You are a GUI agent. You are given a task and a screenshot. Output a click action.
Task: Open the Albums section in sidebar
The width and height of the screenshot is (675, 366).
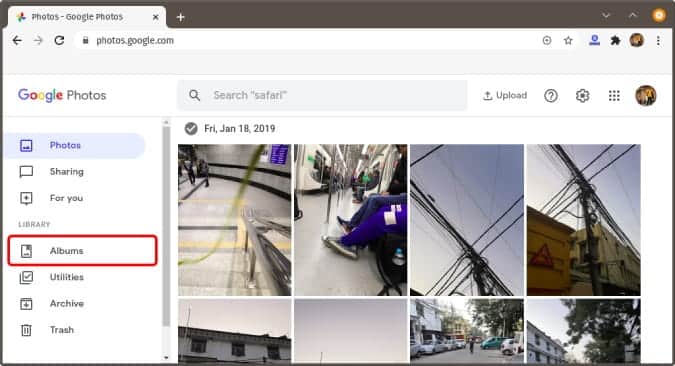[x=82, y=250]
